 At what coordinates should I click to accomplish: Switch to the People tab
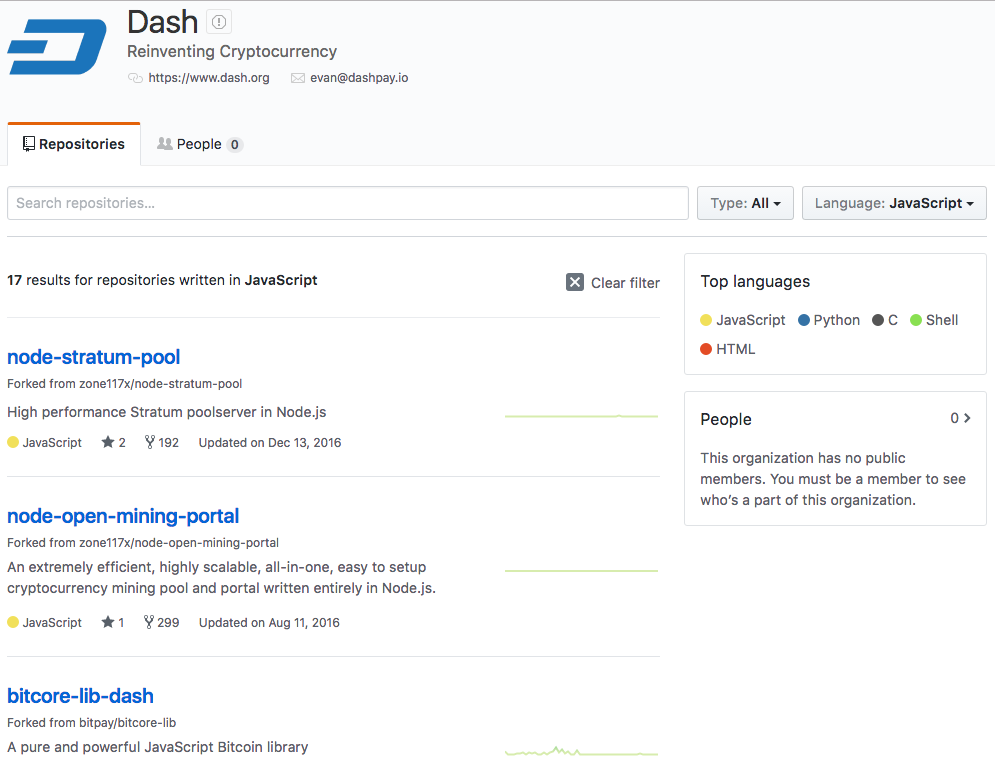pyautogui.click(x=200, y=144)
